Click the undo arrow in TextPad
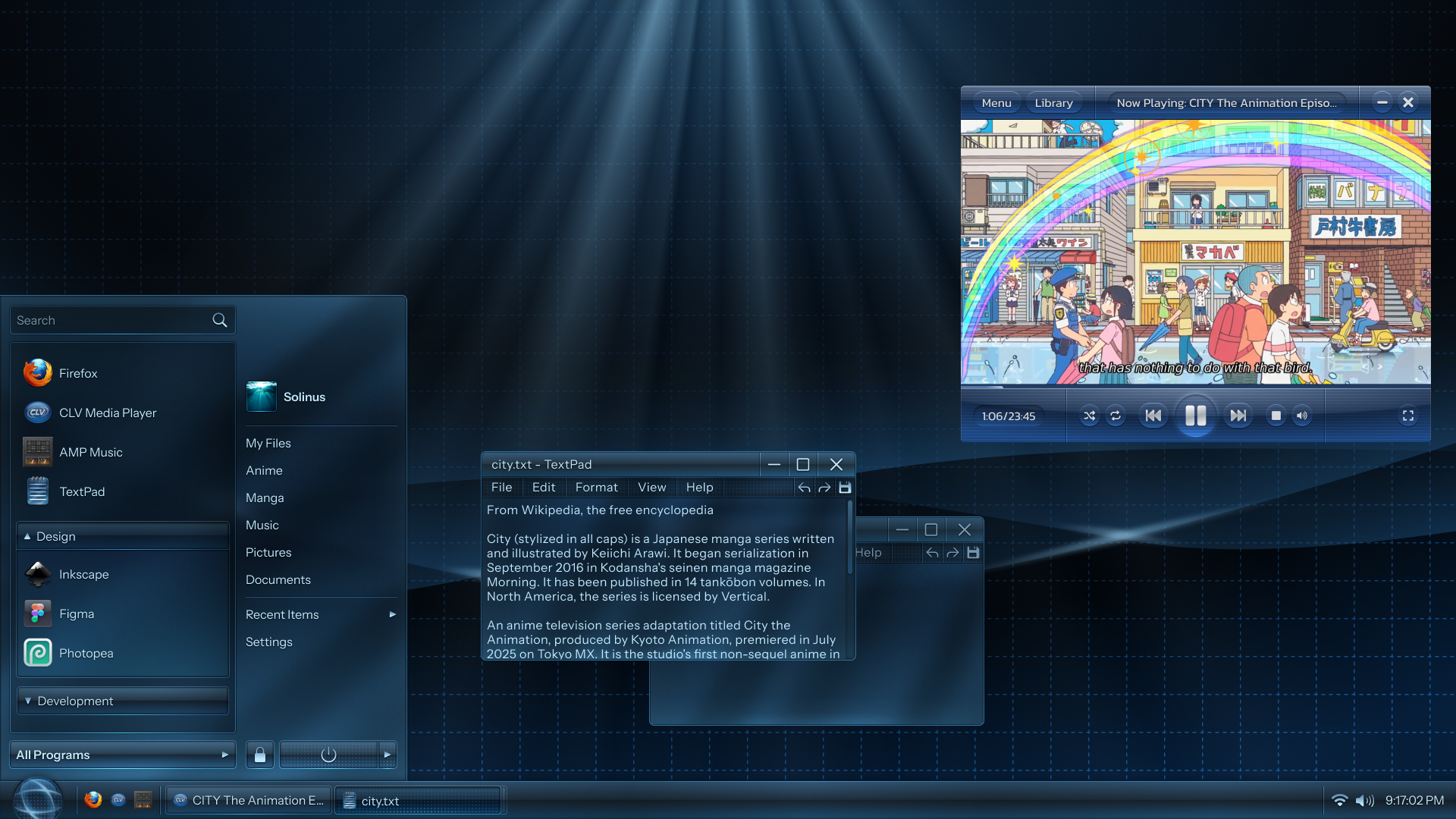Viewport: 1456px width, 819px height. click(804, 488)
